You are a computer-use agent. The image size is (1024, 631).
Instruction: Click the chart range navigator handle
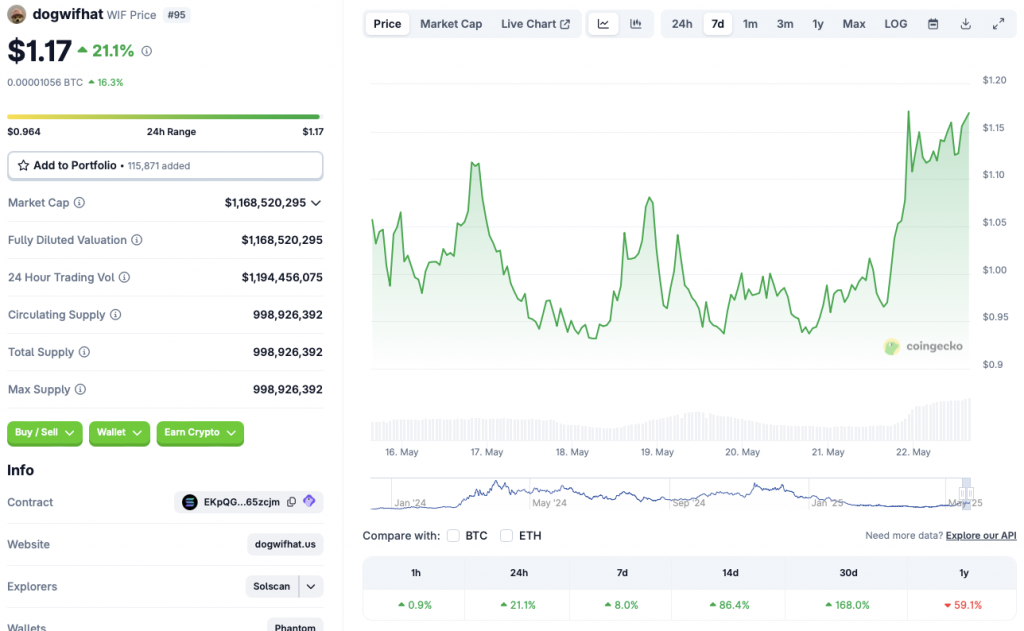pos(966,493)
